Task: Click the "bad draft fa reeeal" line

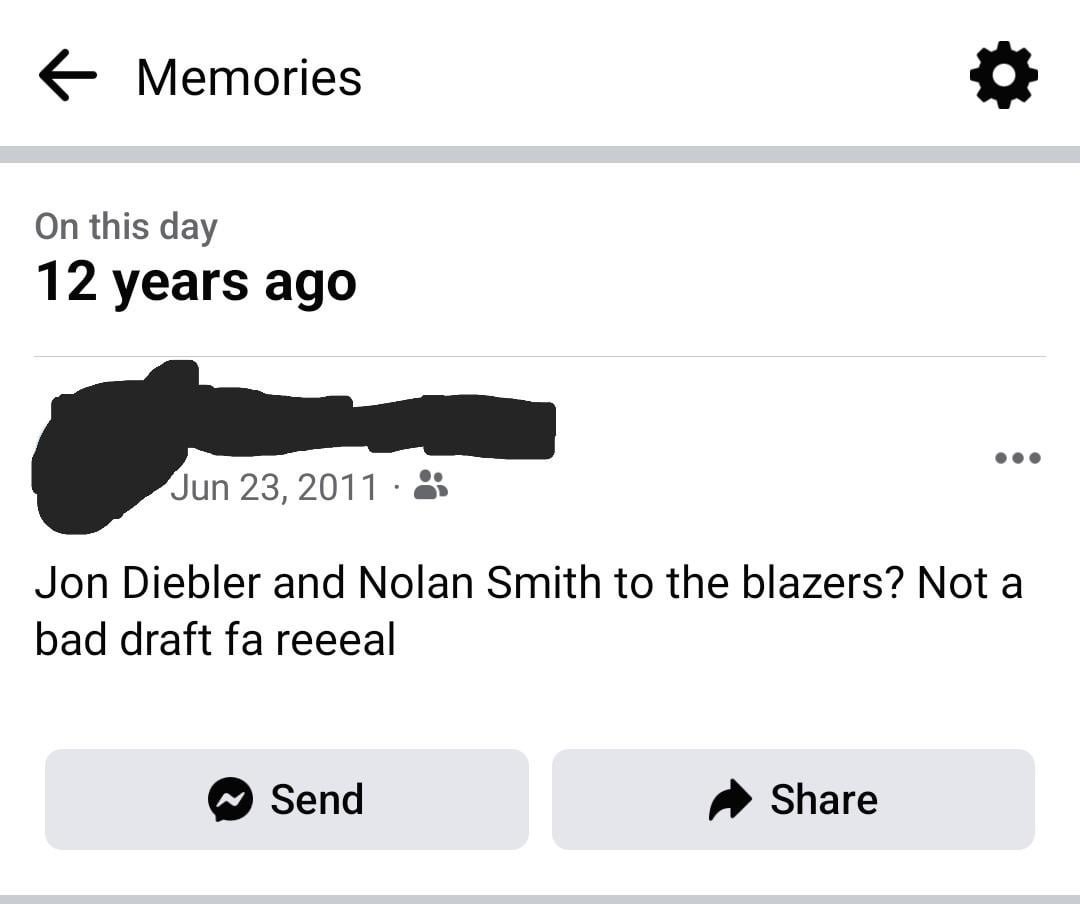Action: (x=215, y=640)
